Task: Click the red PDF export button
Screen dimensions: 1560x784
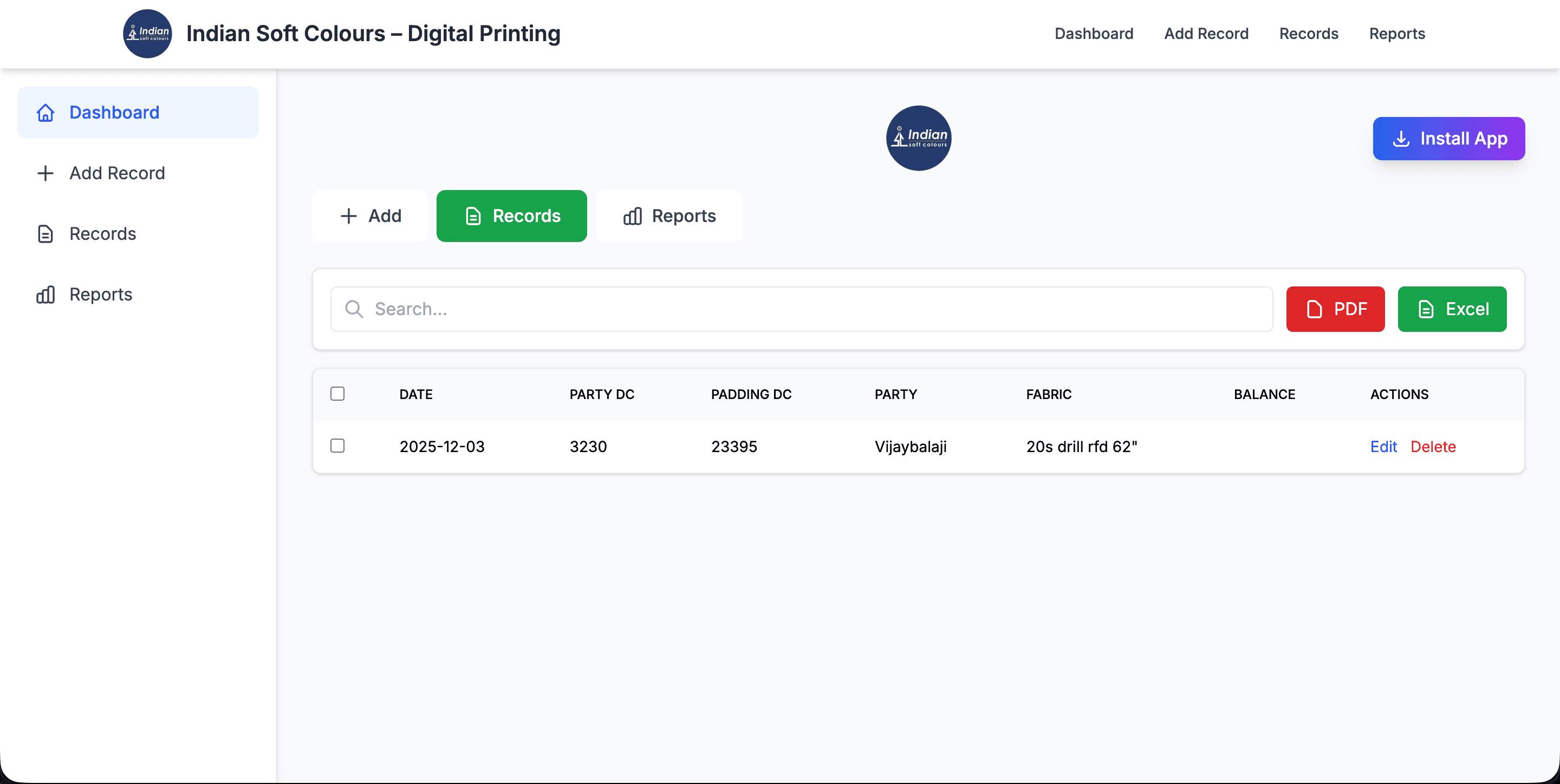Action: 1335,309
